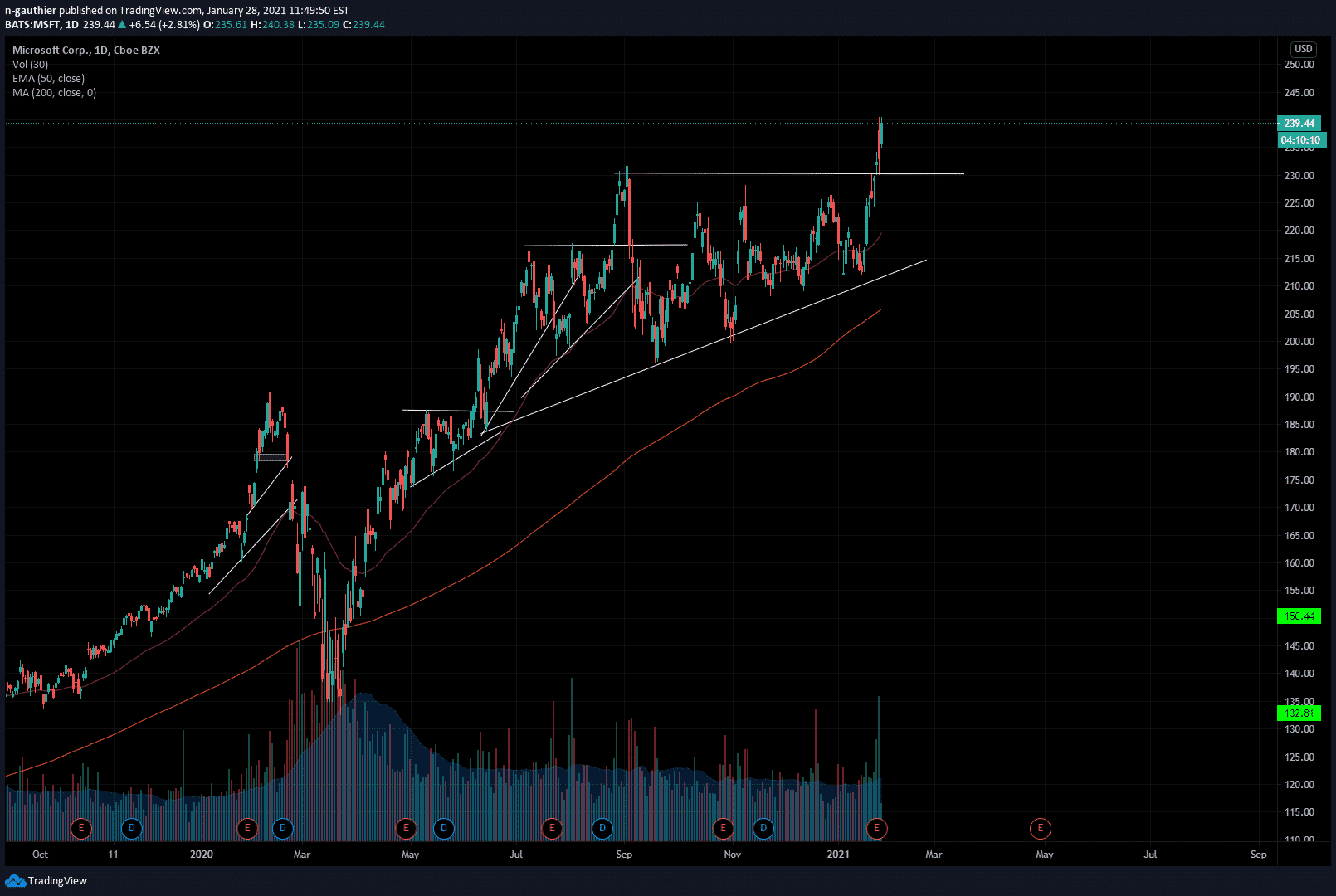Open earnings E marker right of Jul 2020
Screen dimensions: 1336x896
click(x=552, y=828)
